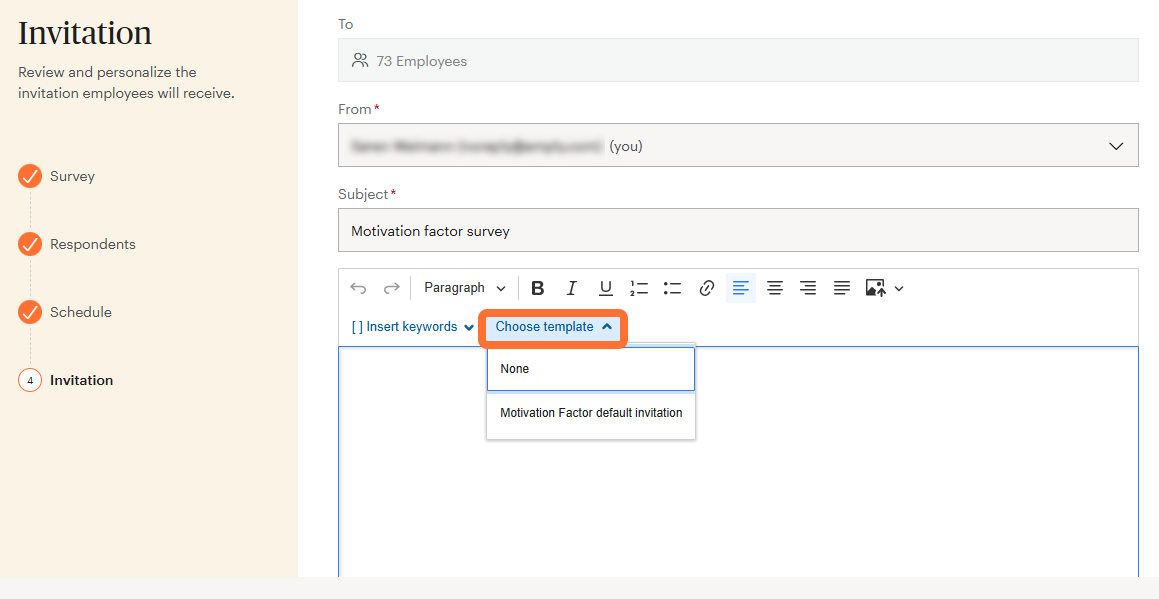Click the Redo arrow icon
The width and height of the screenshot is (1159, 599).
point(392,288)
